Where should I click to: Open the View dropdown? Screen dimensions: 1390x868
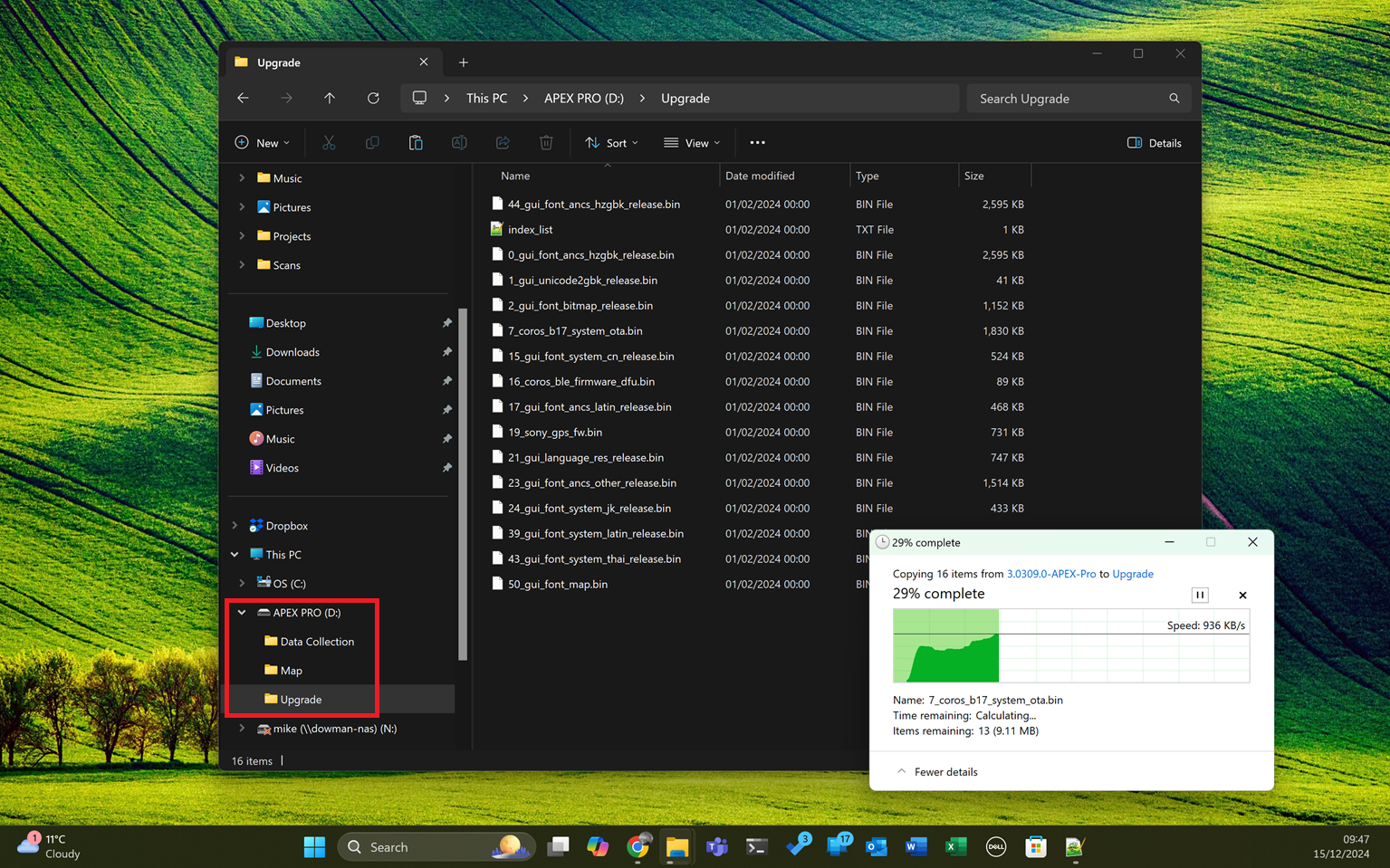692,143
